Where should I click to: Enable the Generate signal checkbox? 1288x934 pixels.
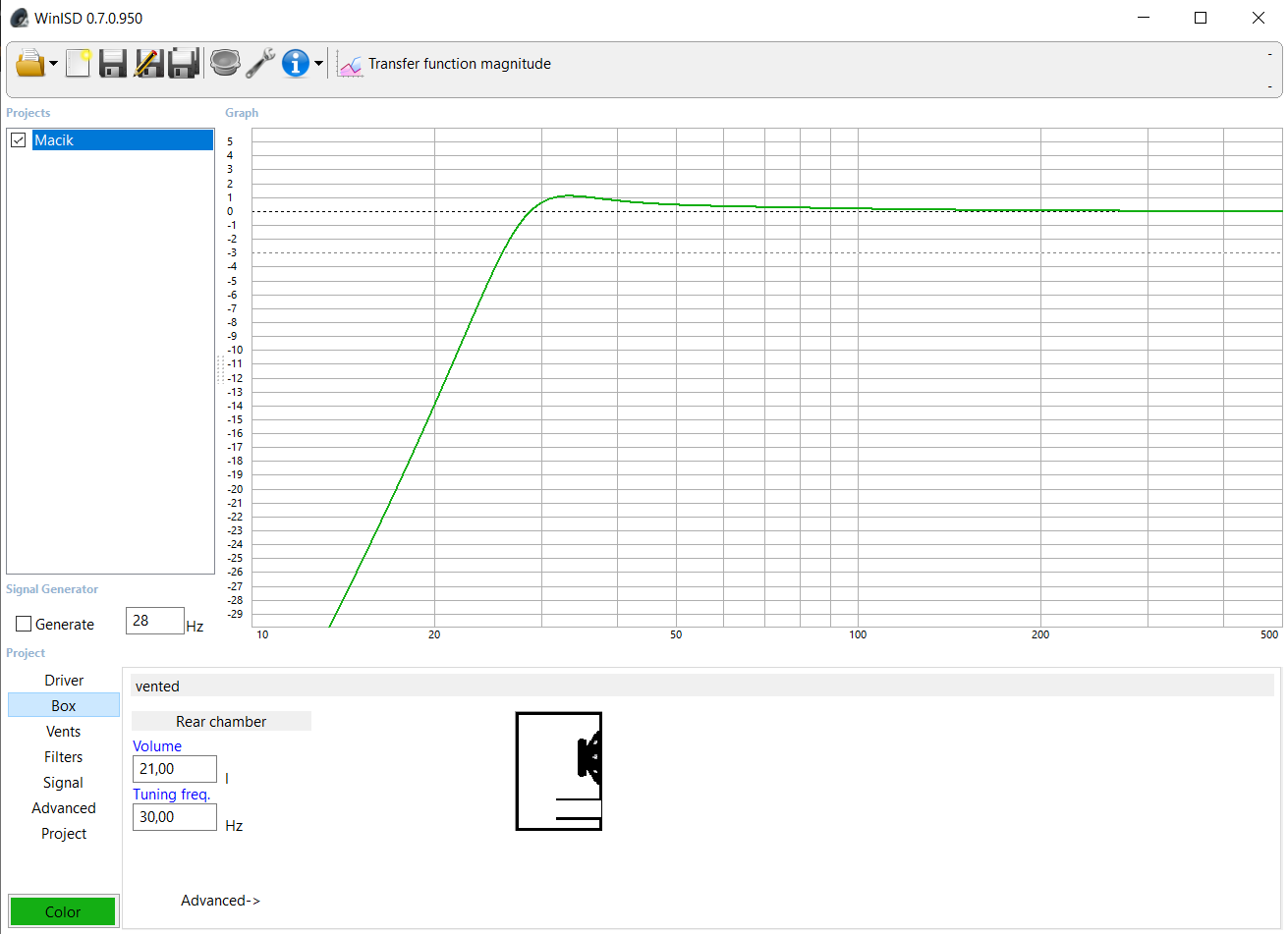24,625
